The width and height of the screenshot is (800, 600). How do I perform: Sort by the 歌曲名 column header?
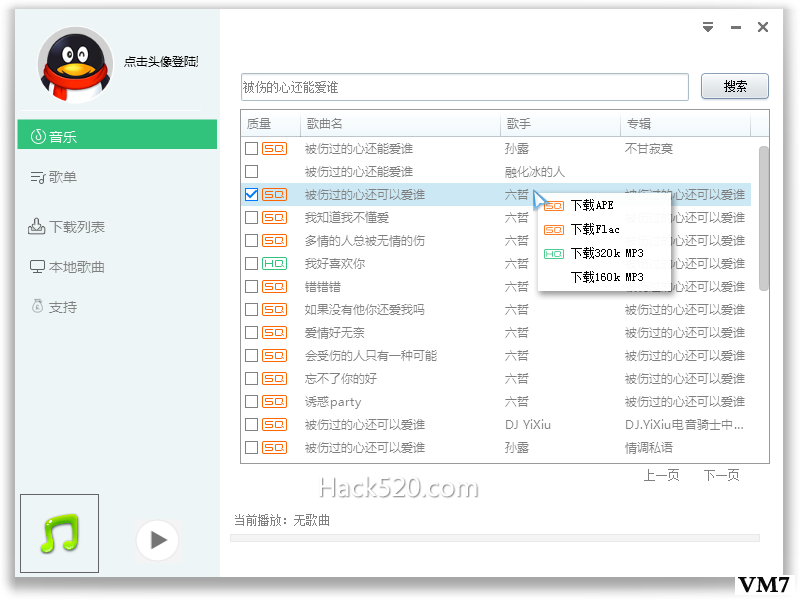pos(400,124)
